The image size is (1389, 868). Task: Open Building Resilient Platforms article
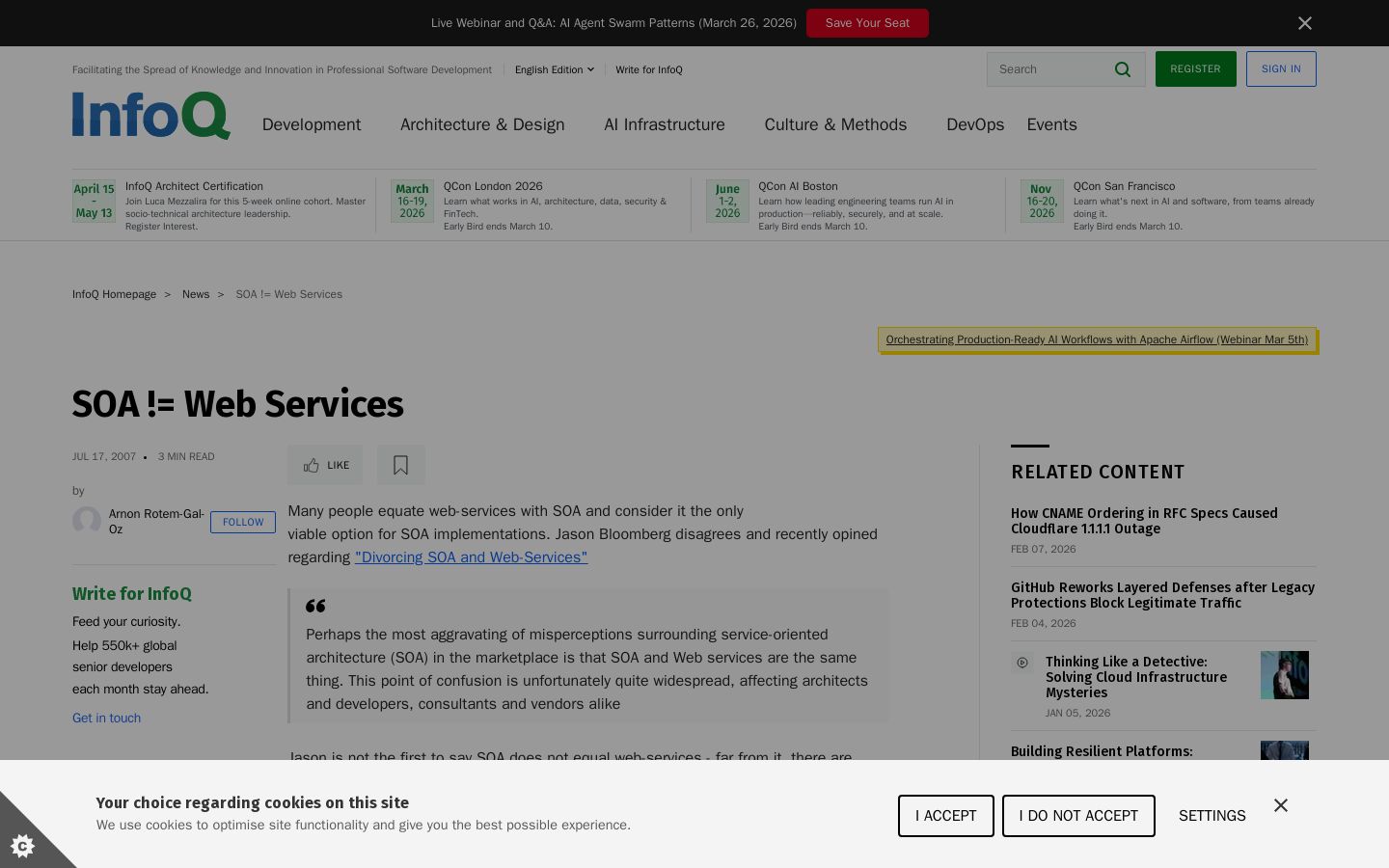(1102, 751)
